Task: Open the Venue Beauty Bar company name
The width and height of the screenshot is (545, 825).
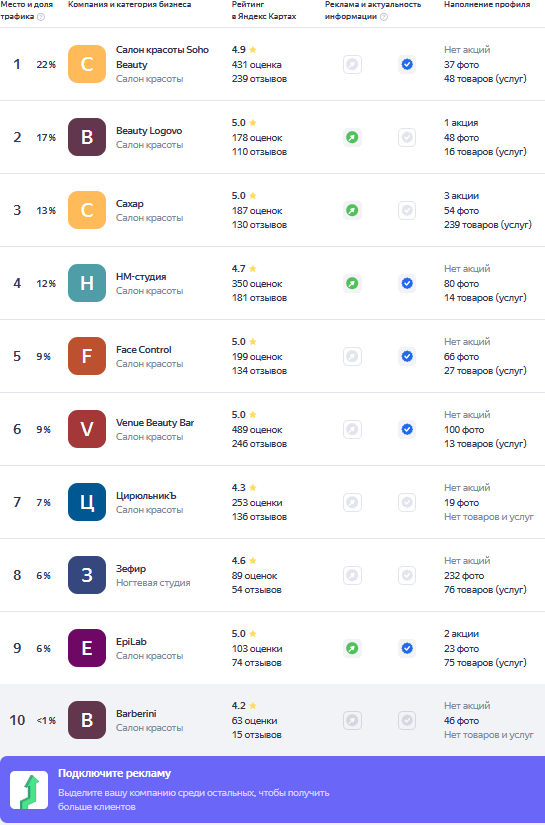Action: point(155,422)
